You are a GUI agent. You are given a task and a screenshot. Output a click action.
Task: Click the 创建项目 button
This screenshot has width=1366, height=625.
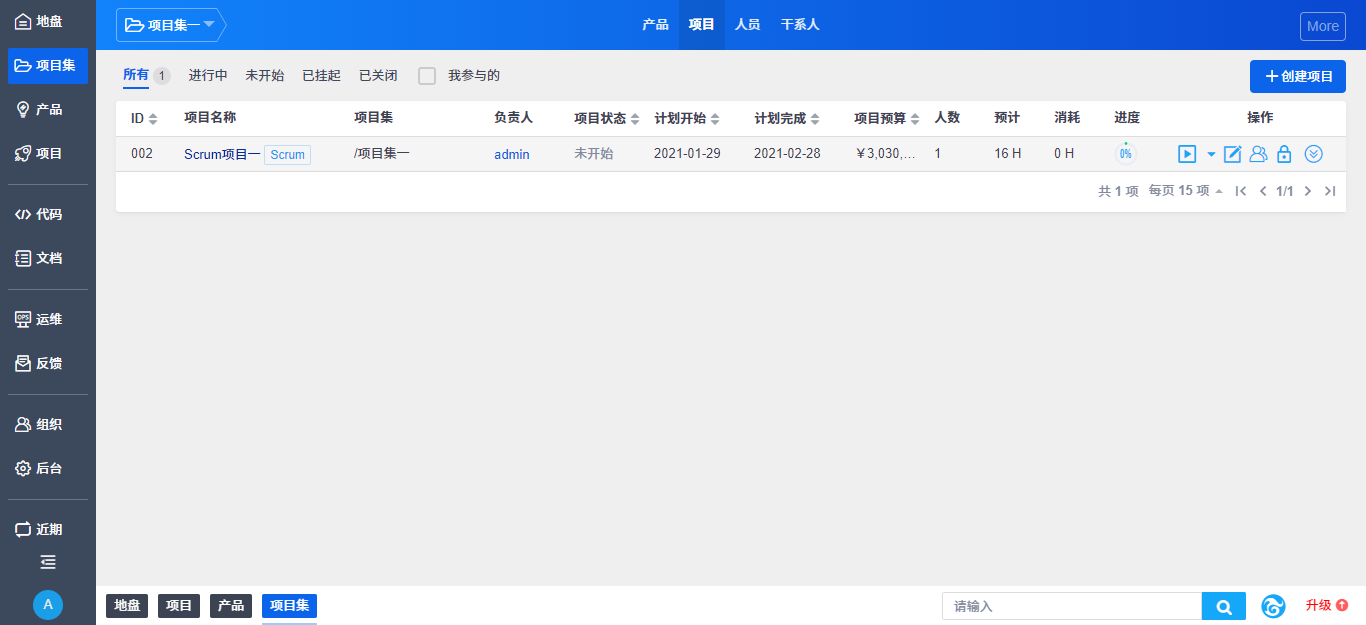point(1297,76)
